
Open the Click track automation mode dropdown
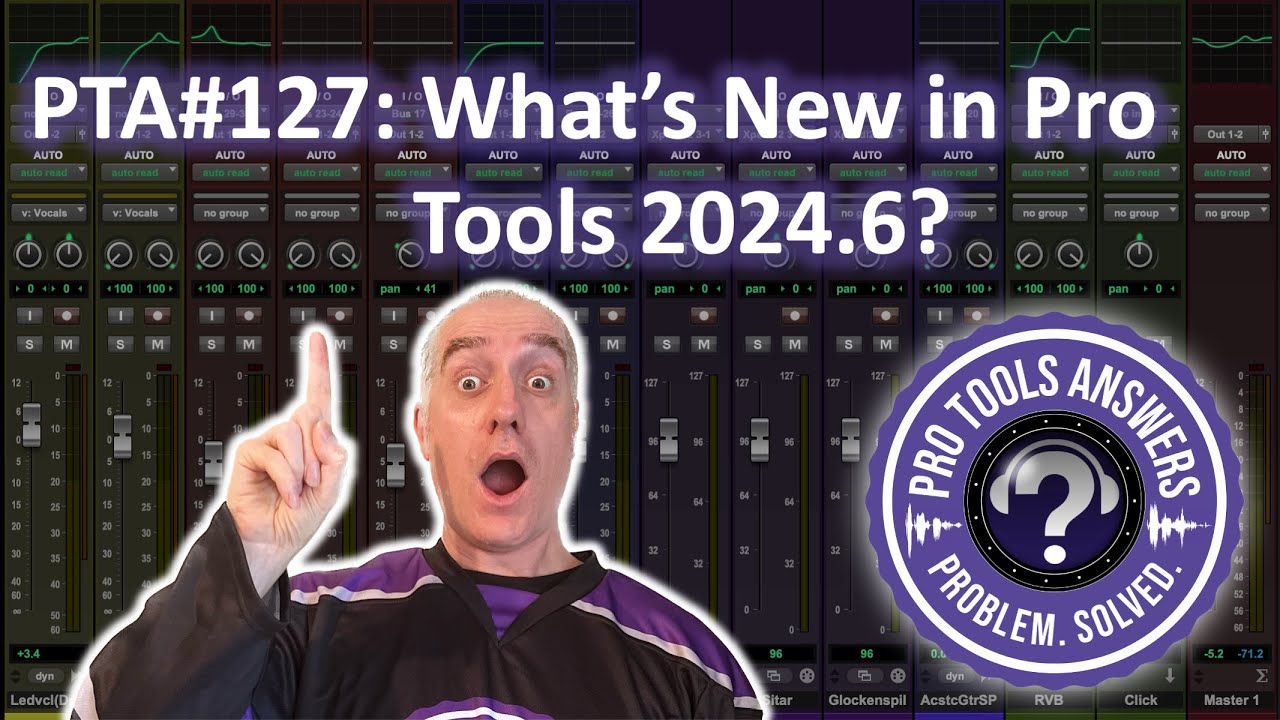tap(1140, 172)
